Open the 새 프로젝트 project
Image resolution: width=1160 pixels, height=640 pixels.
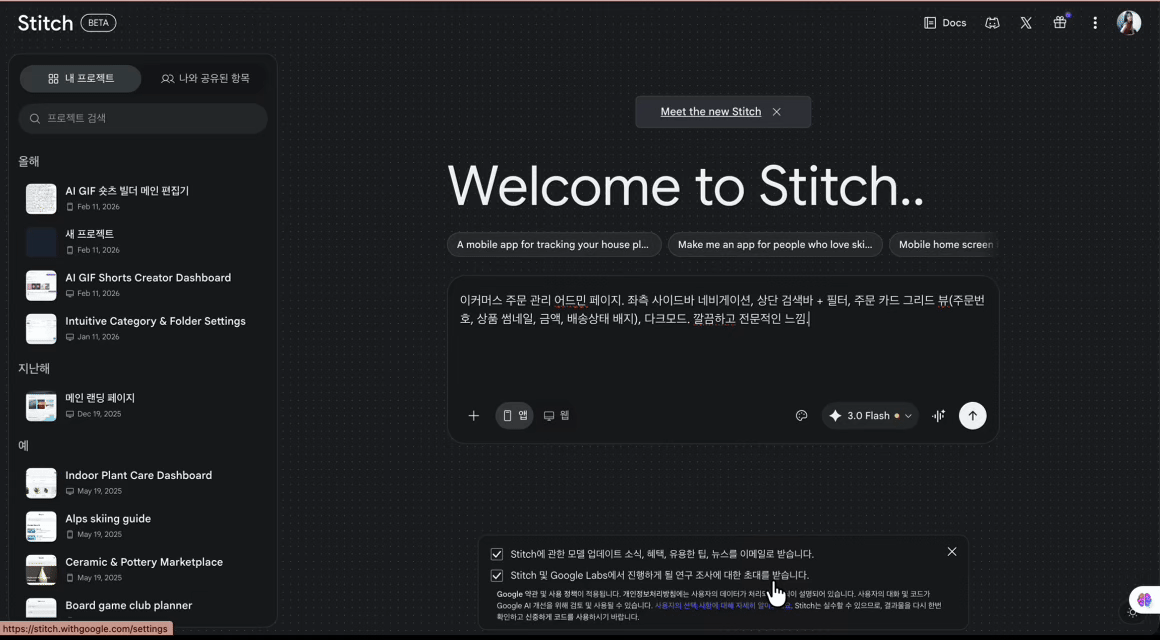click(x=142, y=242)
